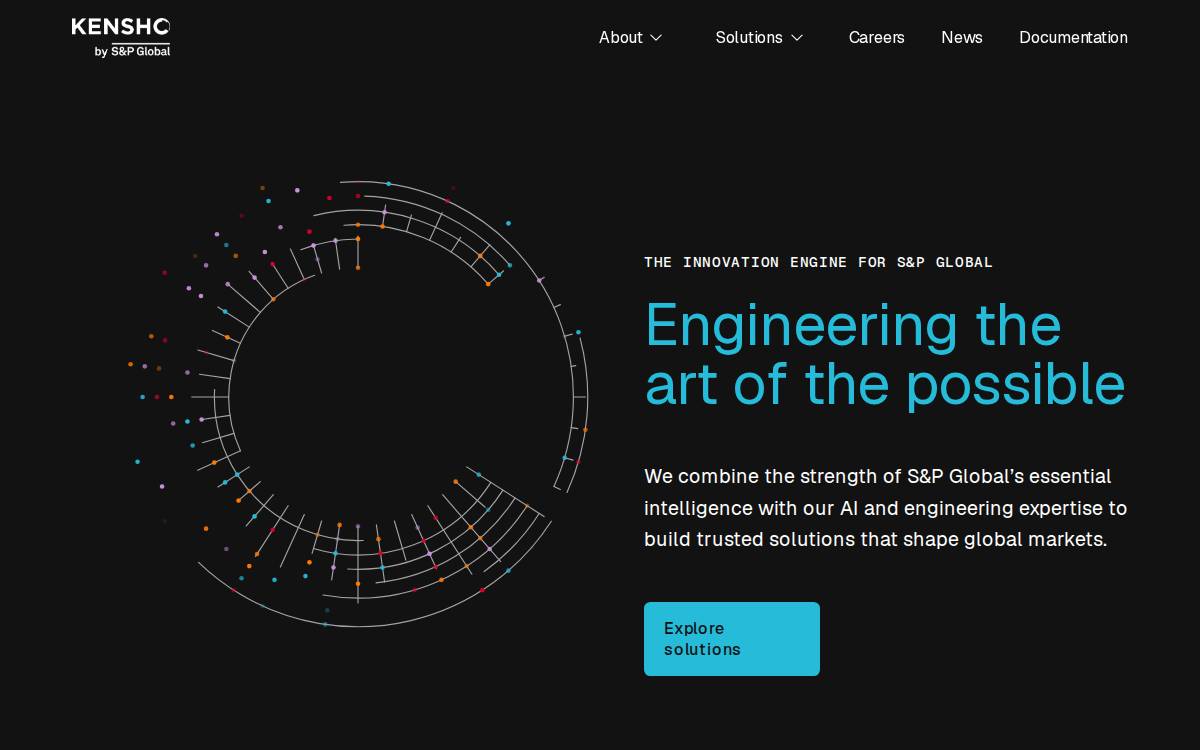Open the News page
The height and width of the screenshot is (750, 1200).
(x=962, y=37)
